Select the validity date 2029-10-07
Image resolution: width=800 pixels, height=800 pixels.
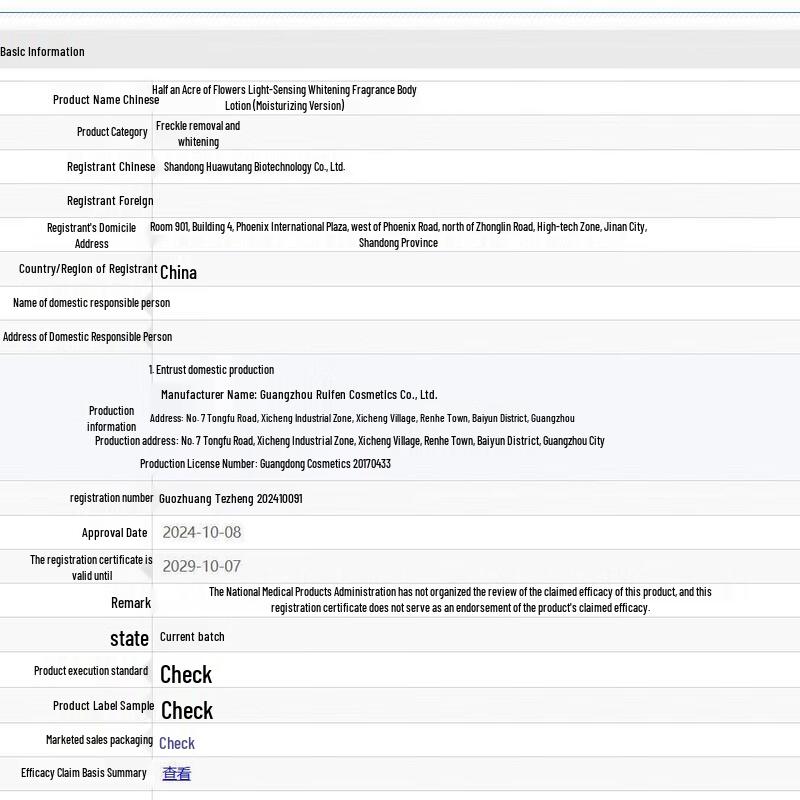tap(202, 566)
